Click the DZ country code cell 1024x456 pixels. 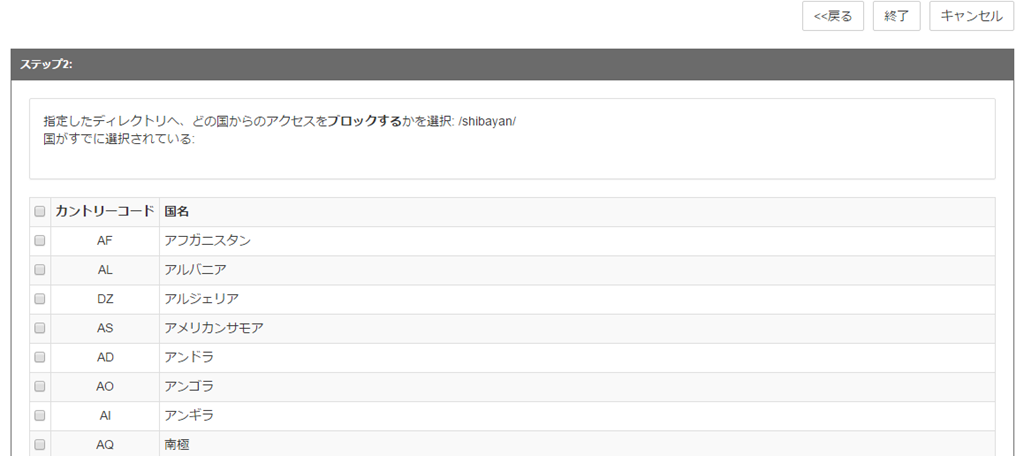(105, 299)
